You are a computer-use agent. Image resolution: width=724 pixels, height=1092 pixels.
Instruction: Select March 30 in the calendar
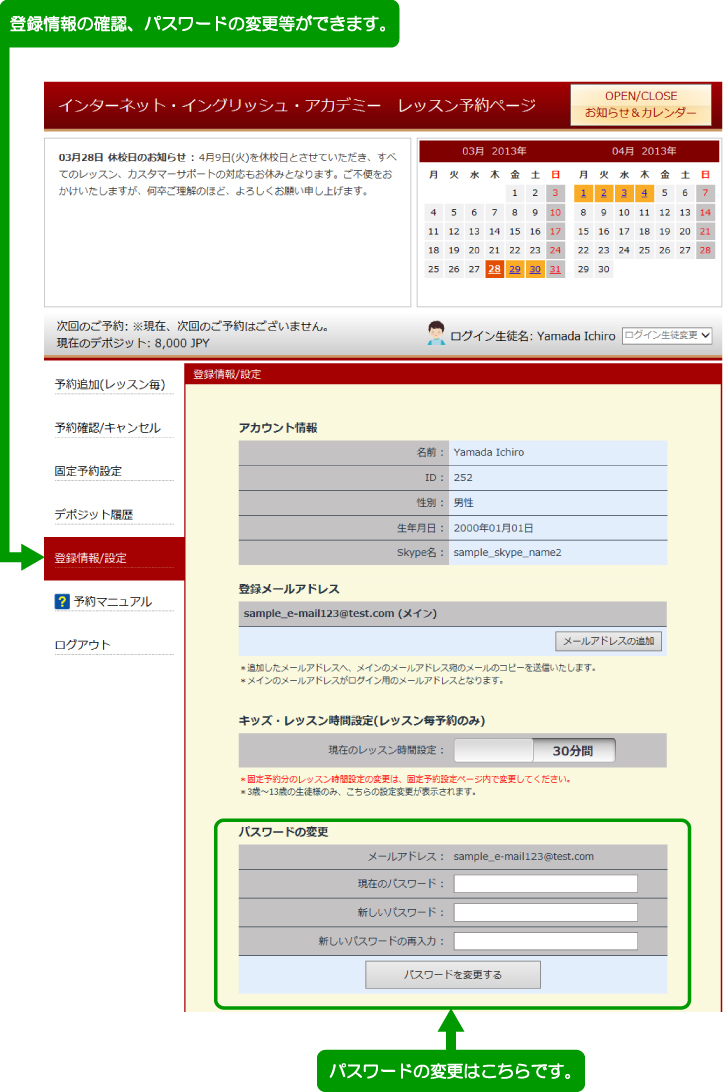click(535, 269)
